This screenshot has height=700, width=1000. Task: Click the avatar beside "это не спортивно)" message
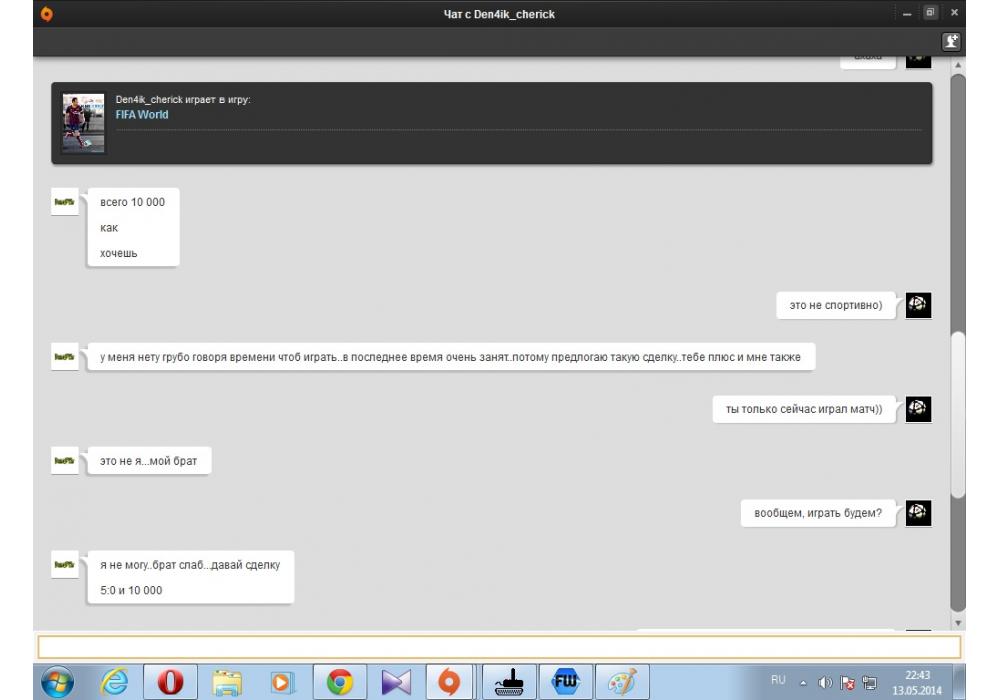918,305
